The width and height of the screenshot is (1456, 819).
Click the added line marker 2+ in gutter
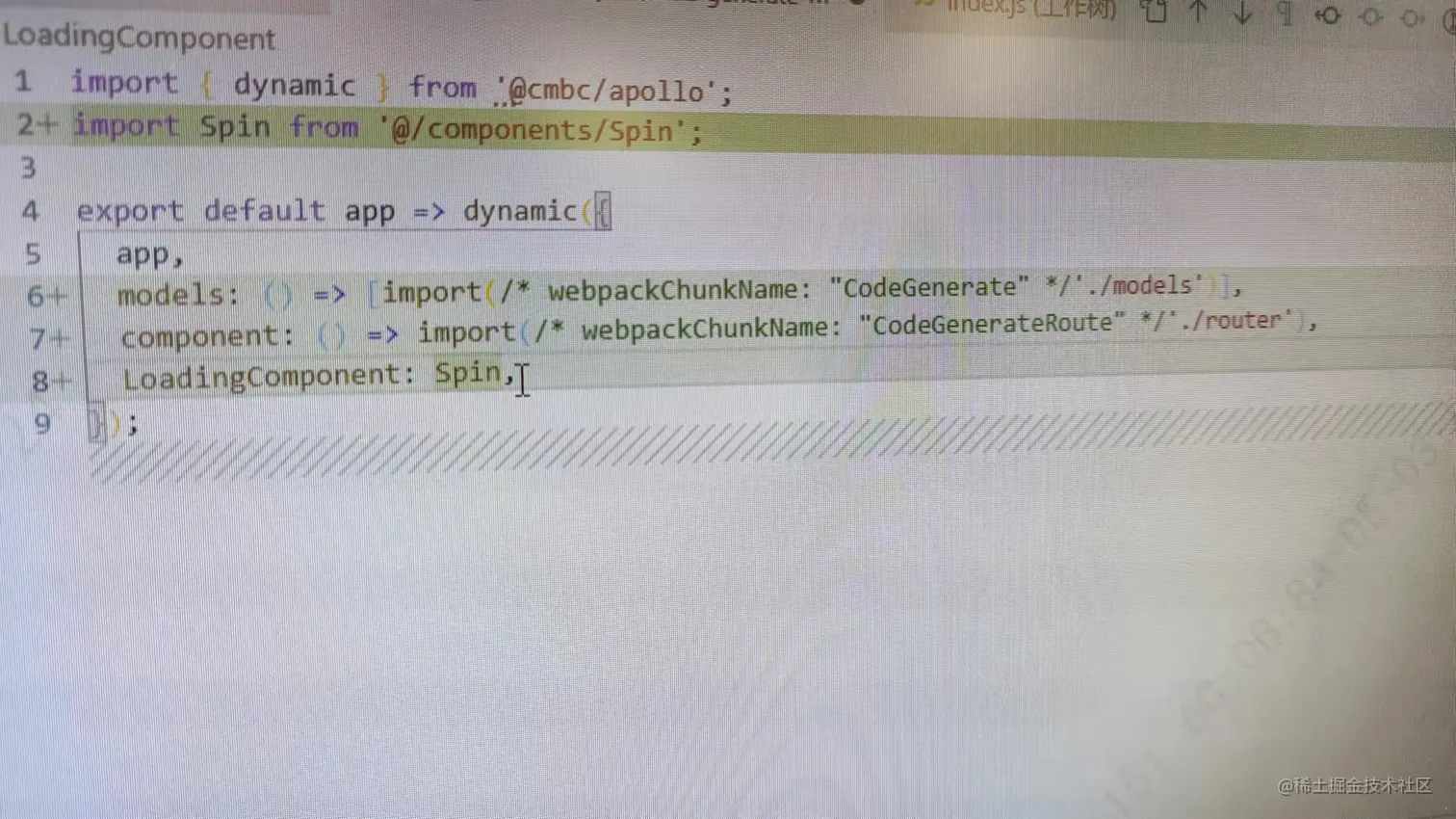click(38, 124)
